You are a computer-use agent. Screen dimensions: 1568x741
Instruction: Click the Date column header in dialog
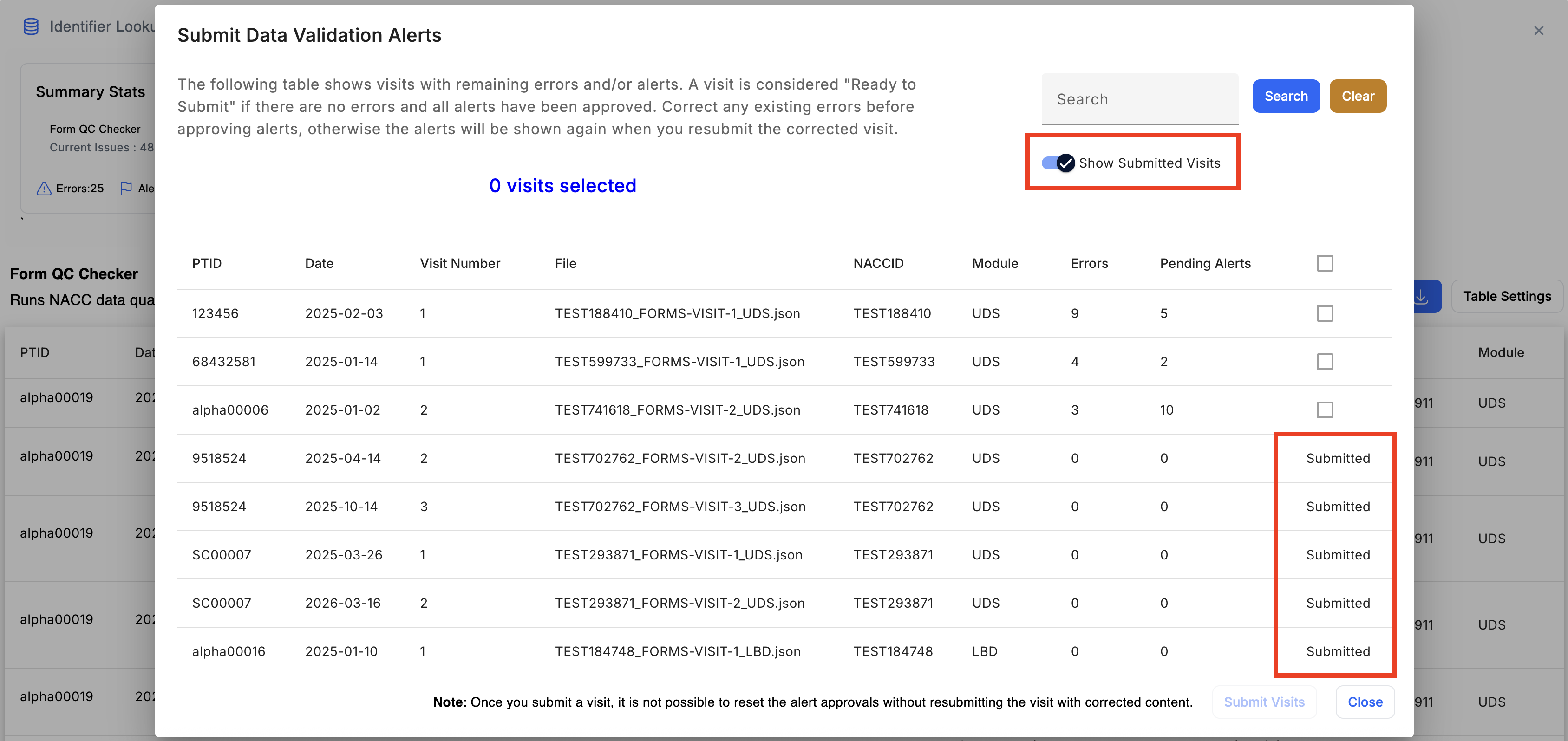click(x=319, y=263)
